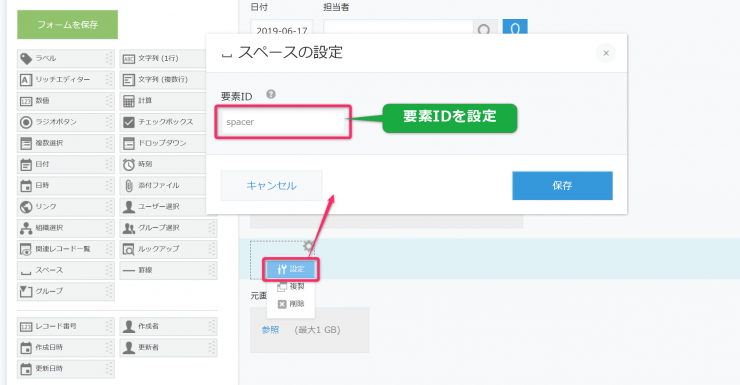
Task: Click the gear icon on the space field
Action: point(308,246)
